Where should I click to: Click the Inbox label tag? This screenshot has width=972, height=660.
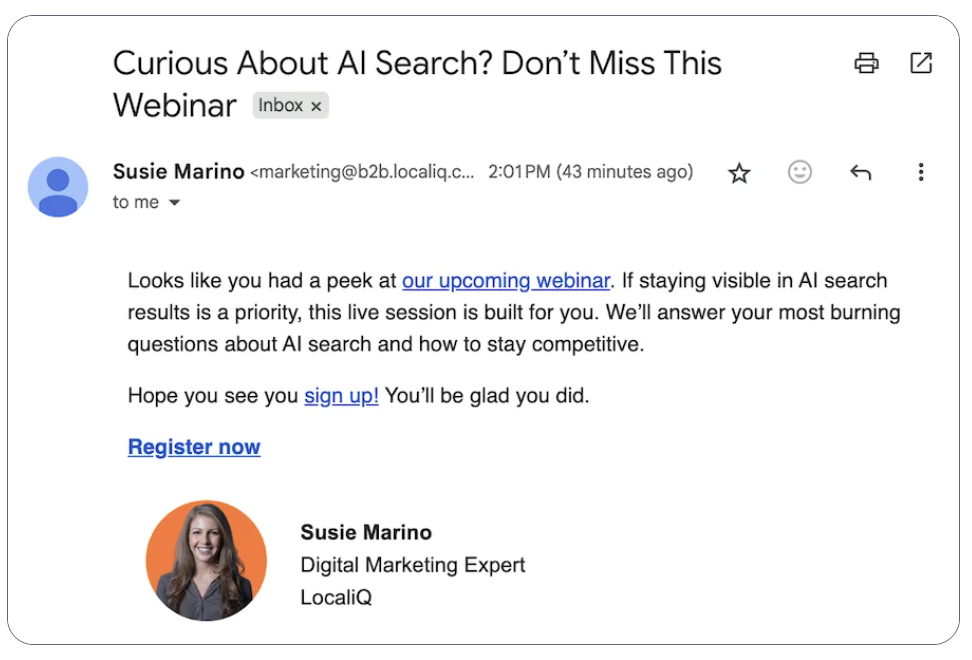(281, 105)
